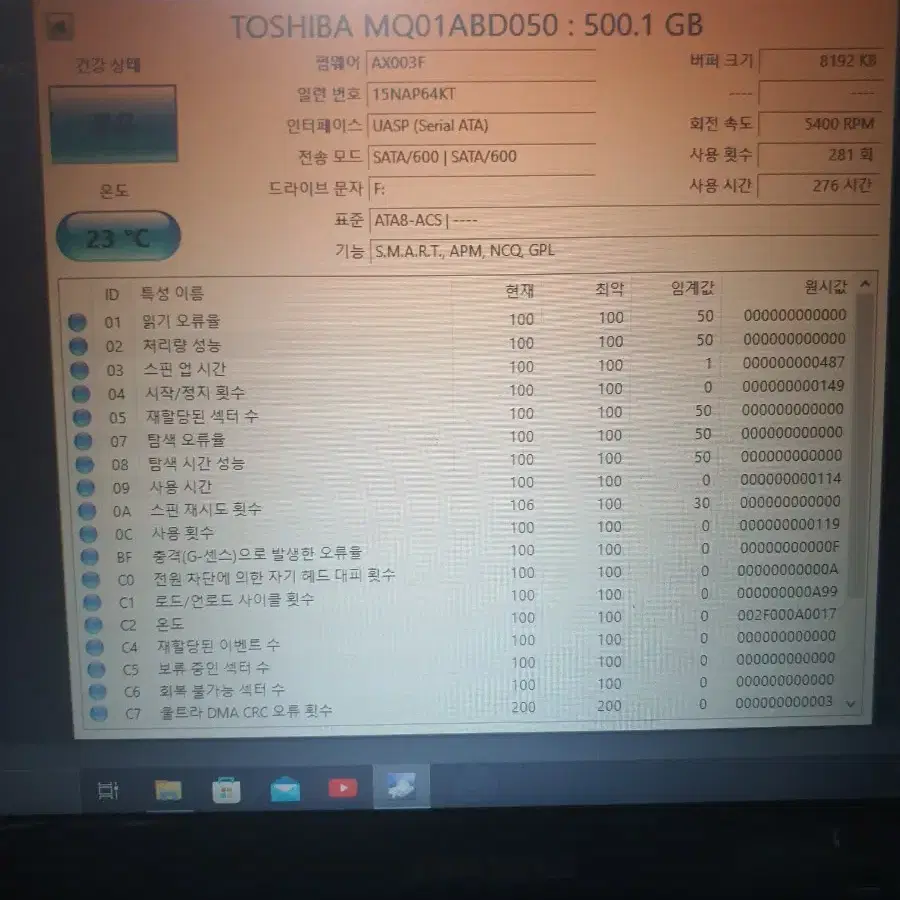The image size is (900, 900).
Task: Click the status circle for C4 재할당된 이벤트 수
Action: pos(95,647)
